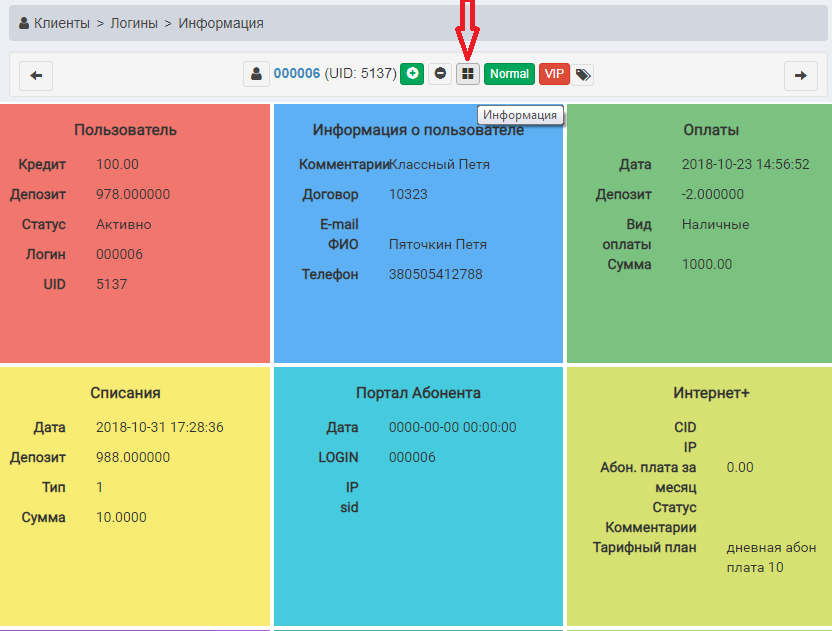Select Информация in the breadcrumb
832x631 pixels.
click(221, 23)
